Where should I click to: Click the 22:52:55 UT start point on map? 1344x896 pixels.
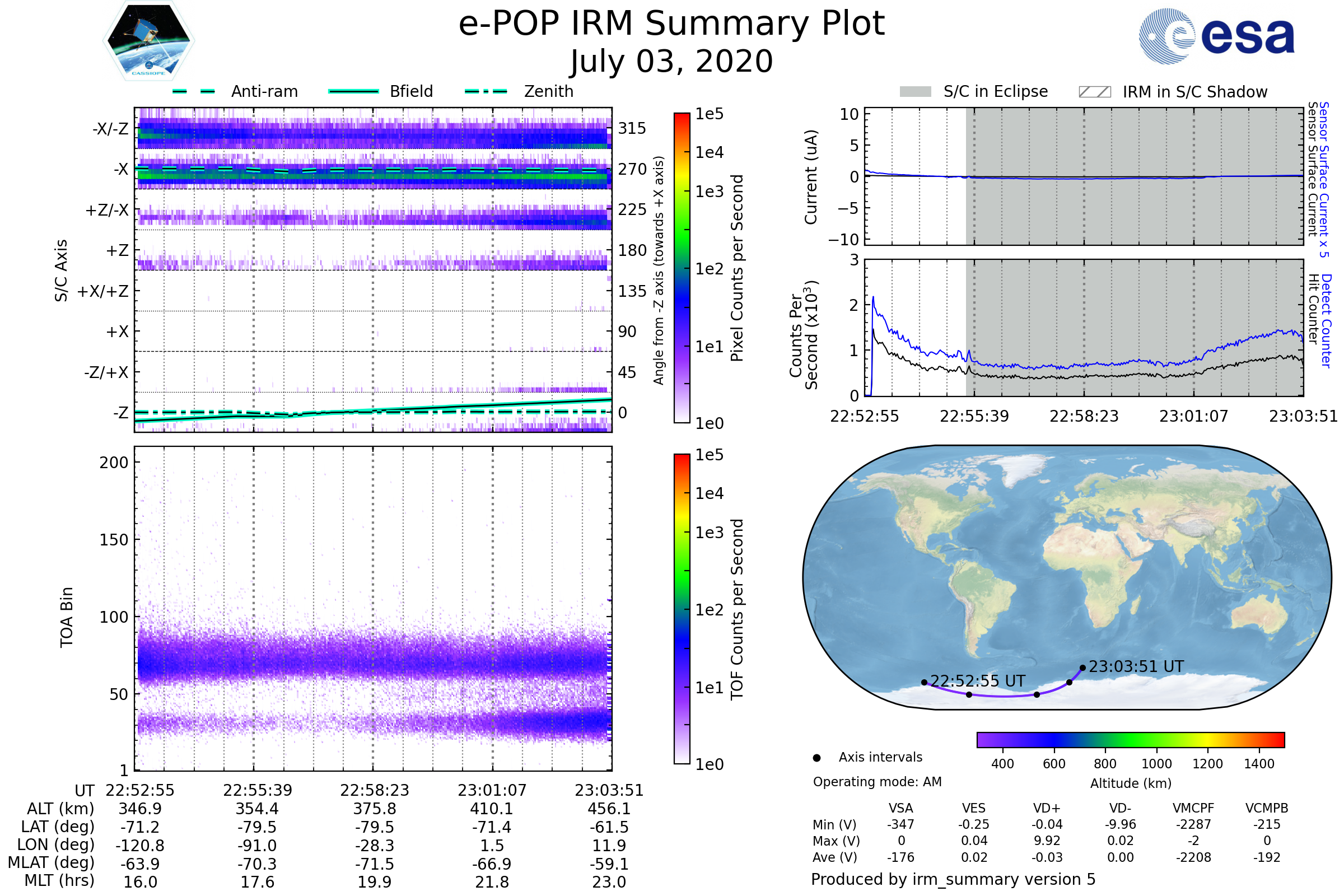[924, 682]
